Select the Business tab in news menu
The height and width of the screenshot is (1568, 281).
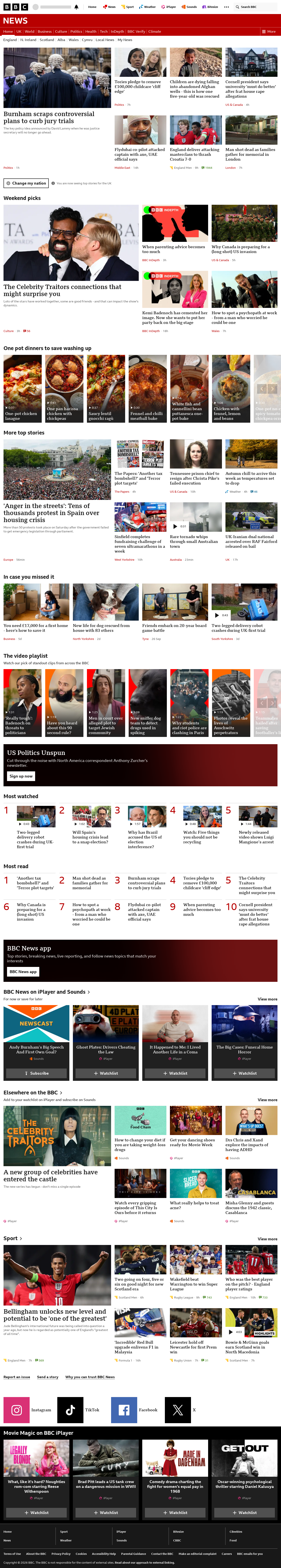[45, 32]
